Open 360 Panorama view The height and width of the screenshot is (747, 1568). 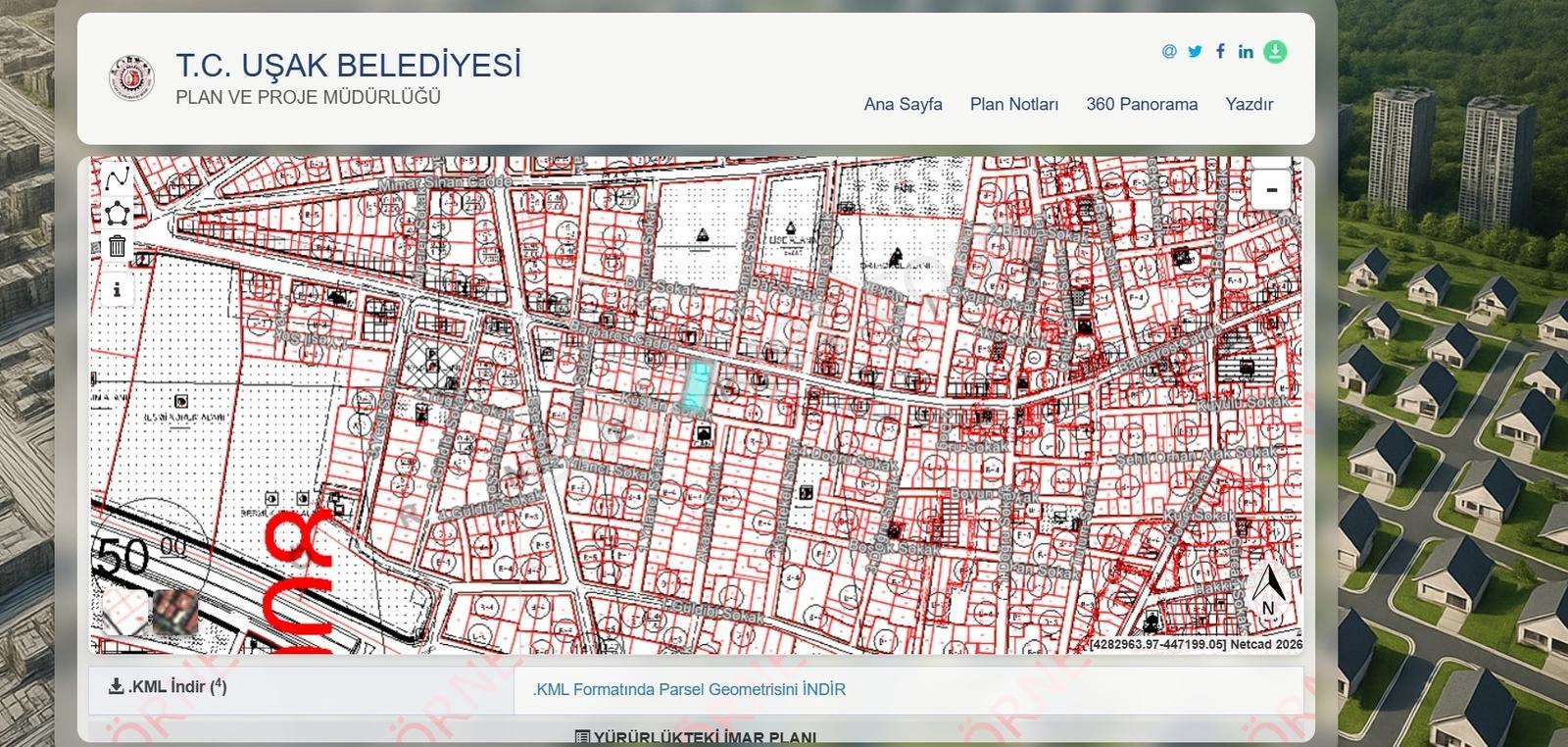[x=1142, y=104]
